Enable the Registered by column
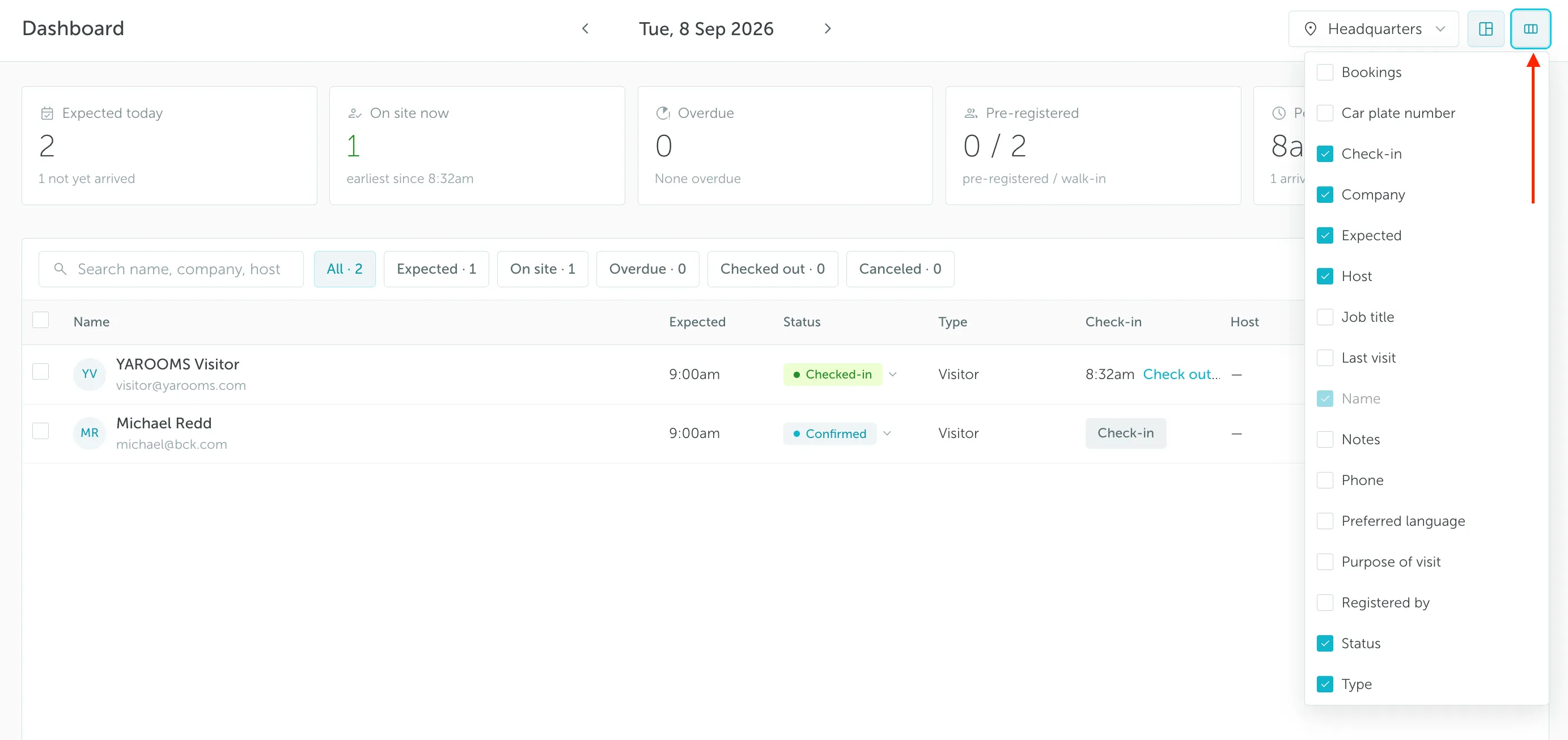The image size is (1568, 740). [x=1324, y=602]
